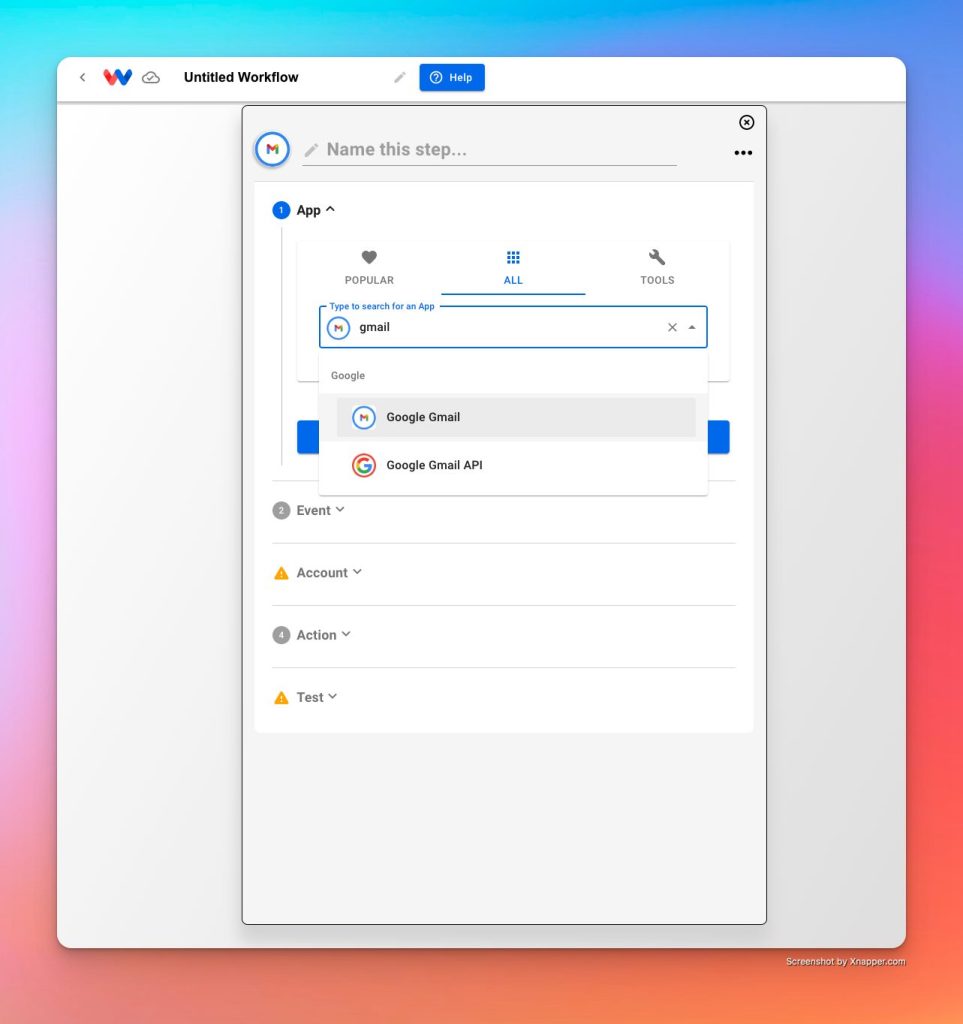The image size is (963, 1024).
Task: Click the Google G logo icon
Action: pyautogui.click(x=364, y=465)
